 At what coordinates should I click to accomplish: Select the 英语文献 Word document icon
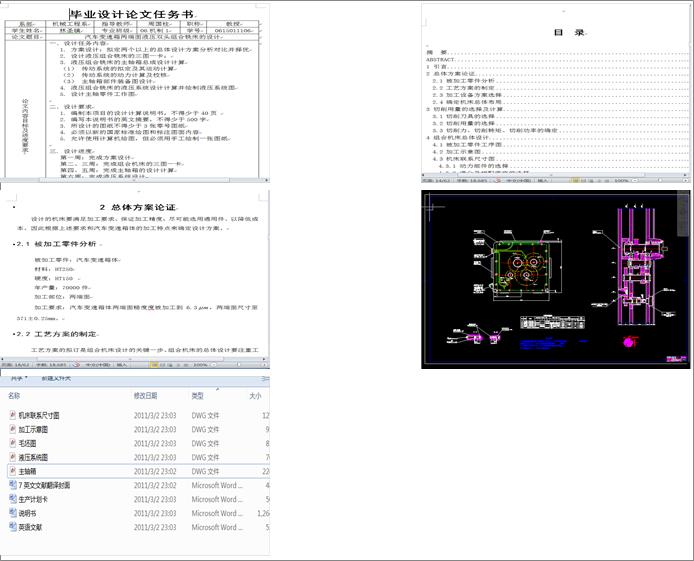click(11, 527)
